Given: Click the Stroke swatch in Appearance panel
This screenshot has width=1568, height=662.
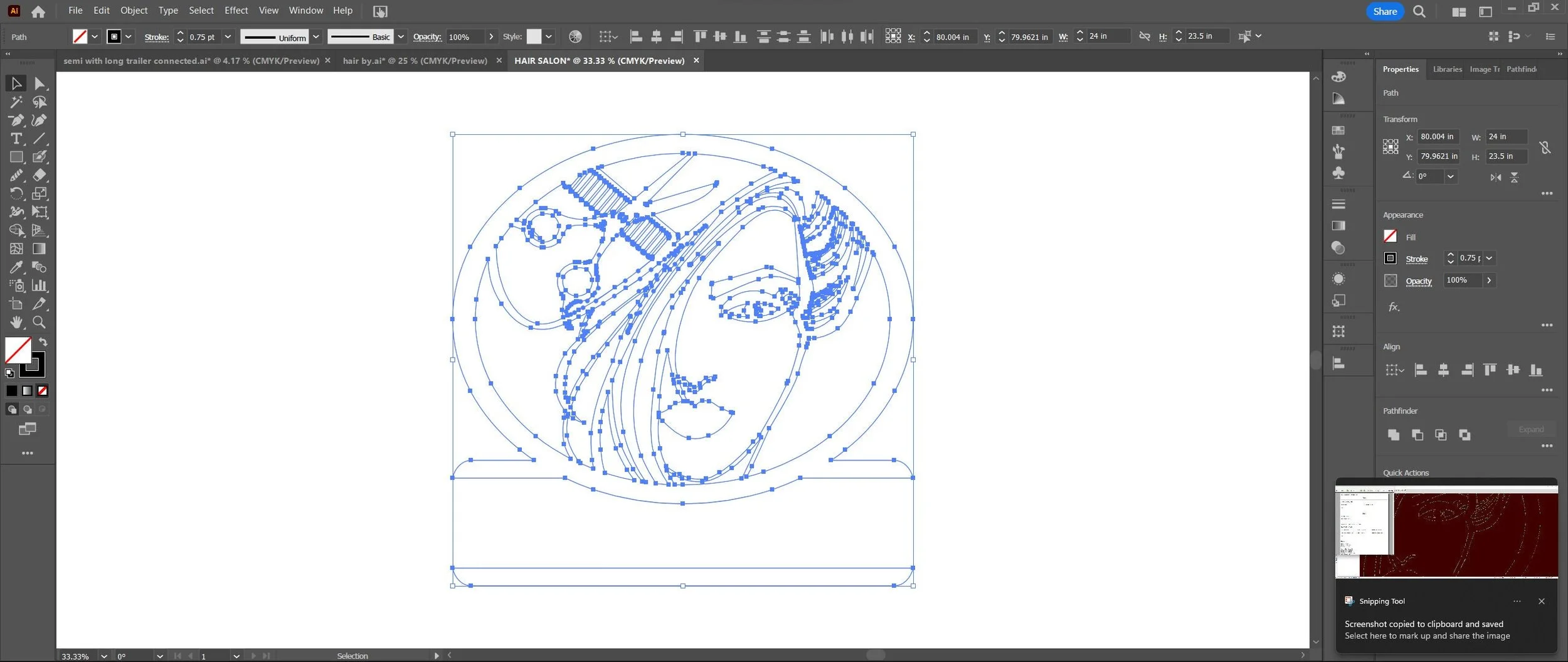Looking at the screenshot, I should pyautogui.click(x=1390, y=258).
